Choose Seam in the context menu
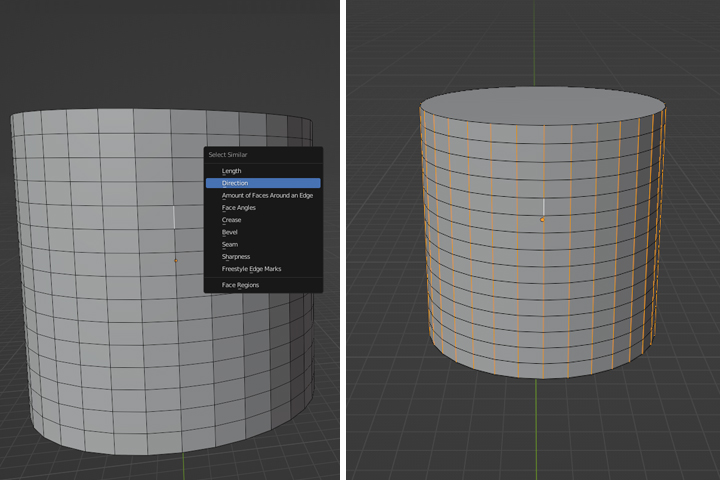 click(263, 244)
